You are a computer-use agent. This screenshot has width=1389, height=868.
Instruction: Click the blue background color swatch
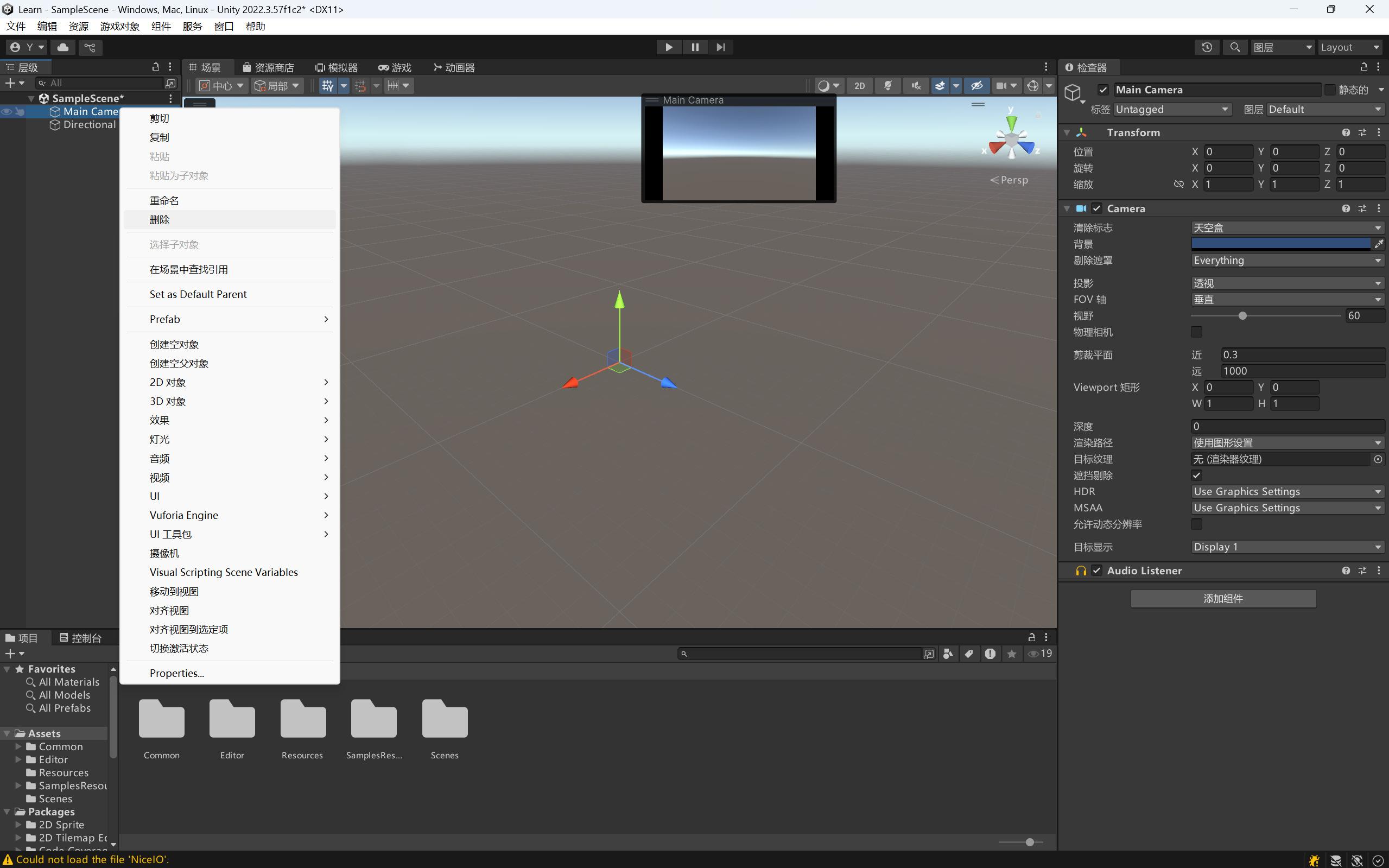(x=1280, y=244)
